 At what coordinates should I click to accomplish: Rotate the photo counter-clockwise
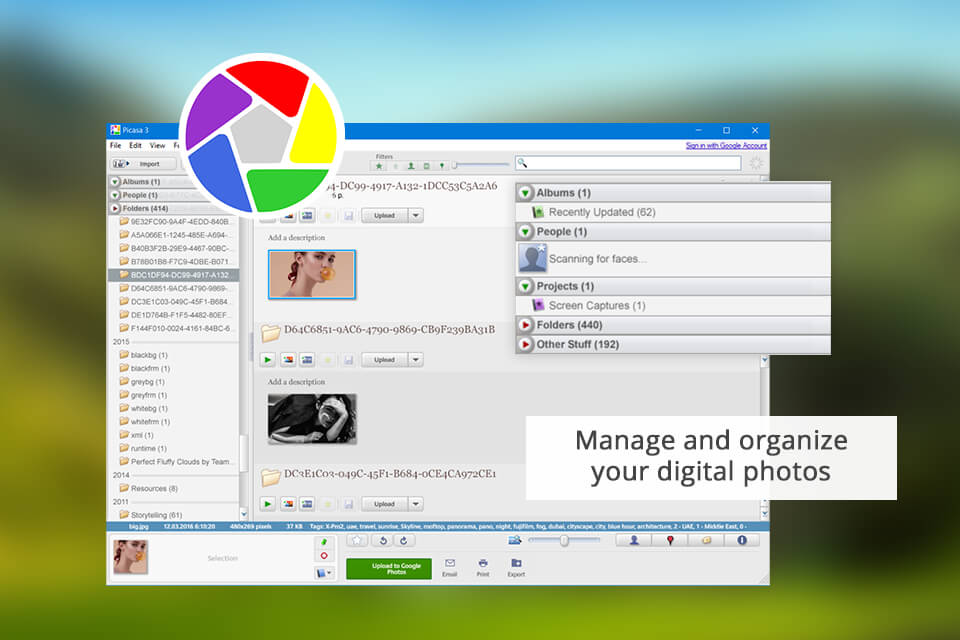(383, 540)
